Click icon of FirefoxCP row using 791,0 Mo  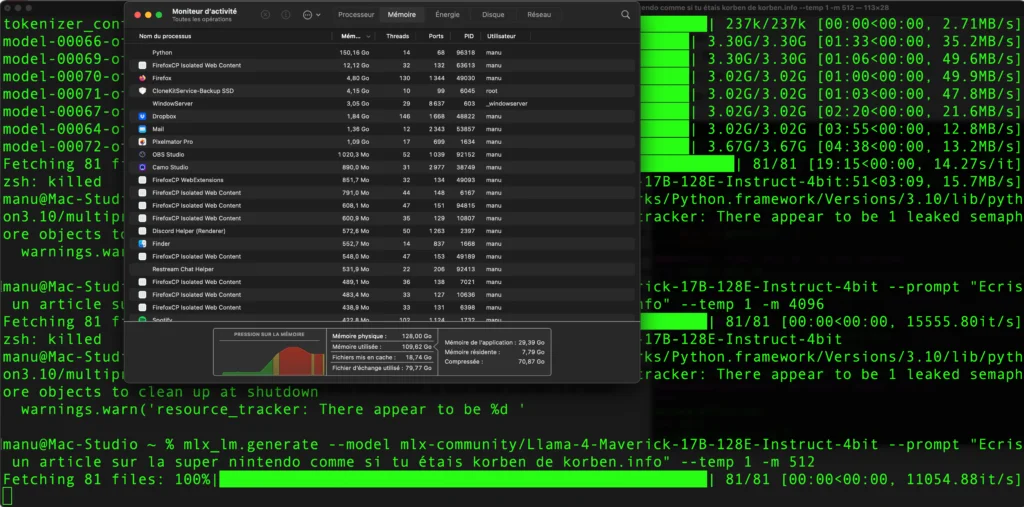(142, 193)
